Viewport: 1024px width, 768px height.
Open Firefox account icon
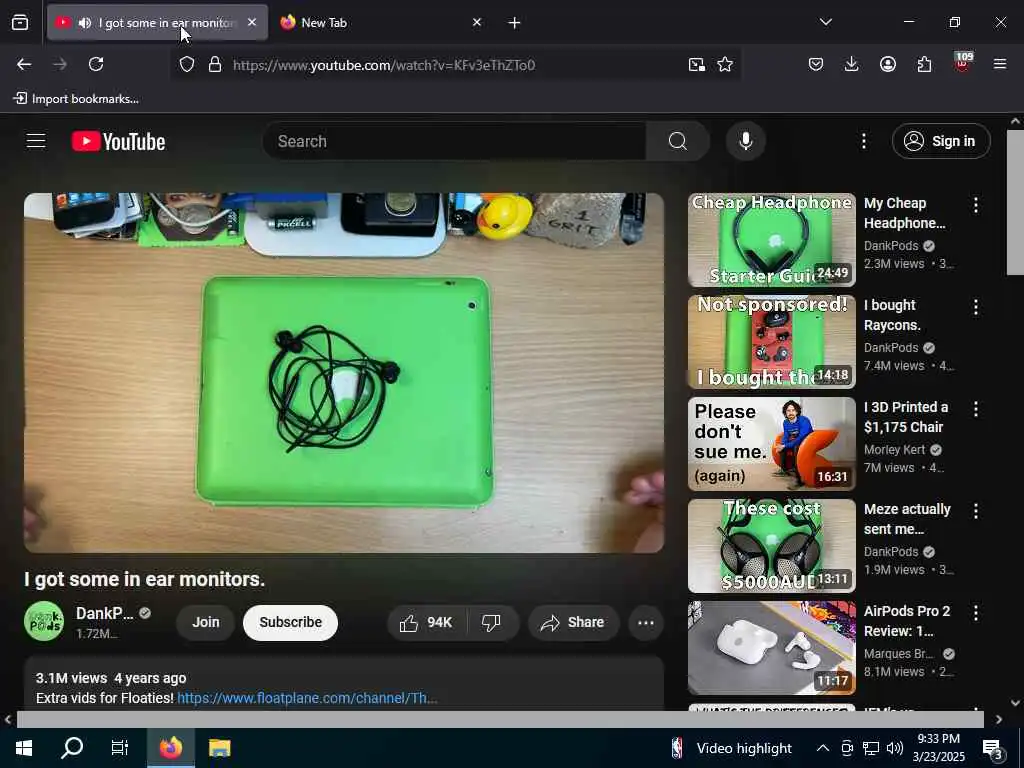pos(888,64)
